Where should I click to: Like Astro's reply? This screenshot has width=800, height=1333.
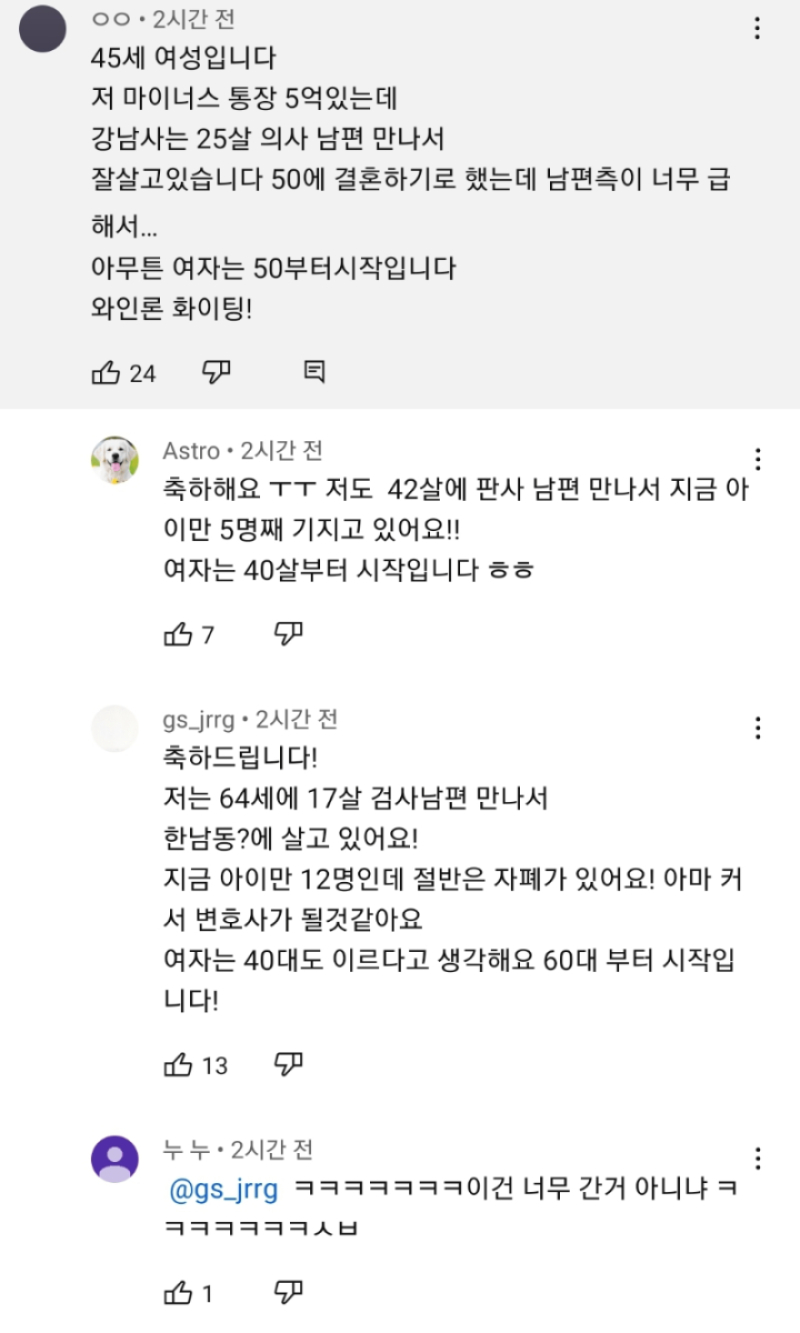click(x=177, y=634)
